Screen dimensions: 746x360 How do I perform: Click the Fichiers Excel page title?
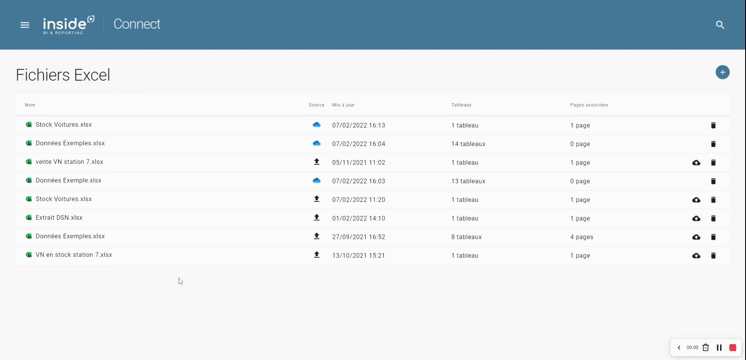(x=63, y=75)
